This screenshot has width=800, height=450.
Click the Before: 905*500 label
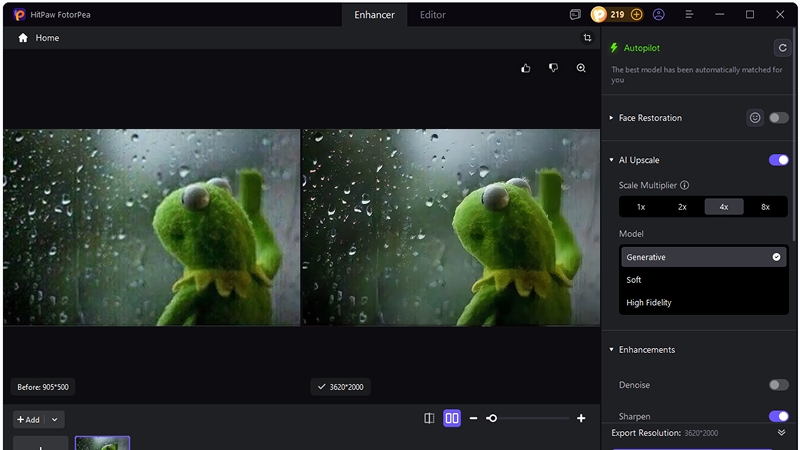(43, 387)
